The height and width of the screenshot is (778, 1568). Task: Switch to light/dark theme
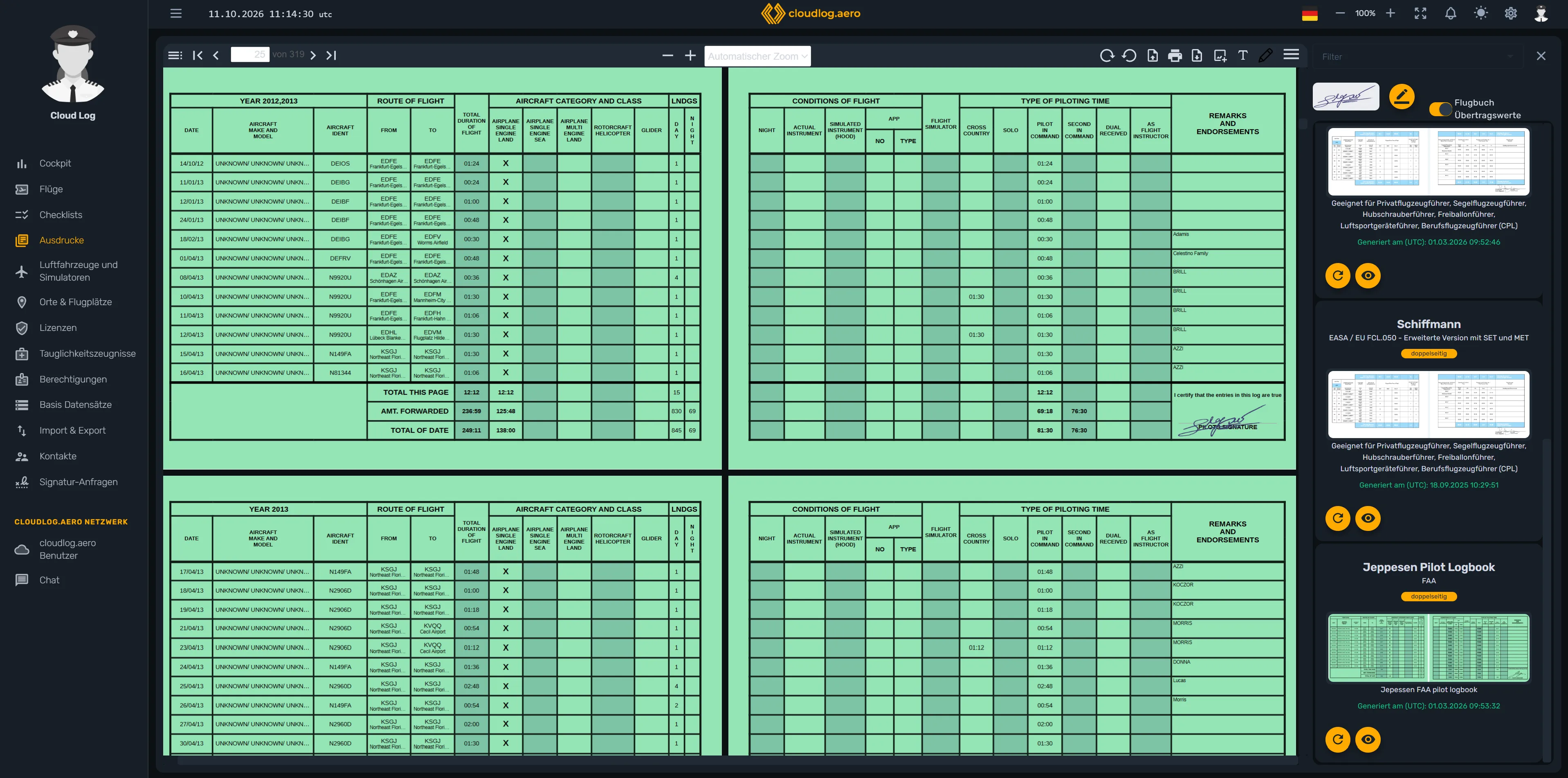pyautogui.click(x=1481, y=13)
